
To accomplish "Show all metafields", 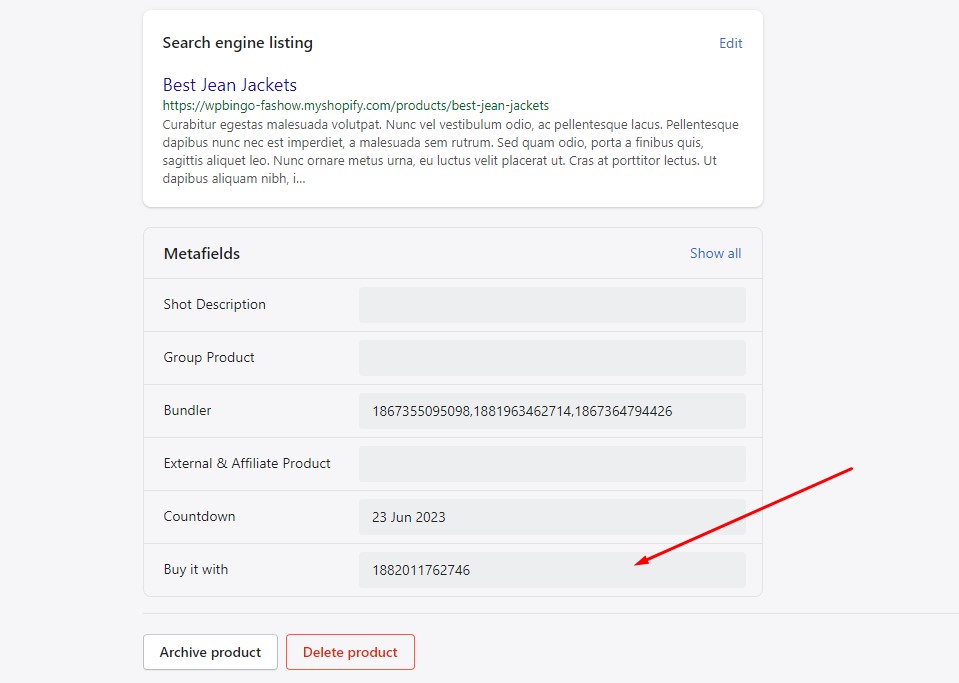I will pos(715,253).
